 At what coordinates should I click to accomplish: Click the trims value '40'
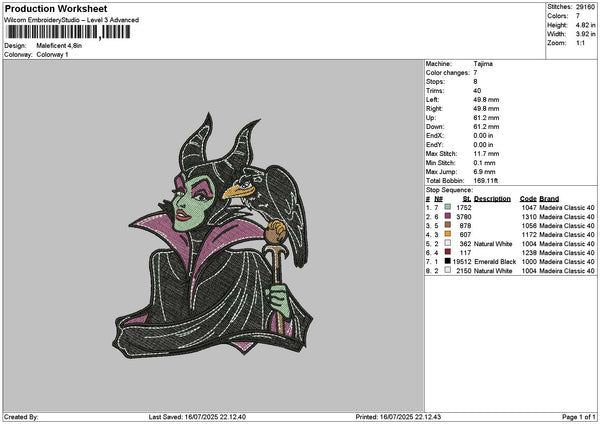(477, 91)
